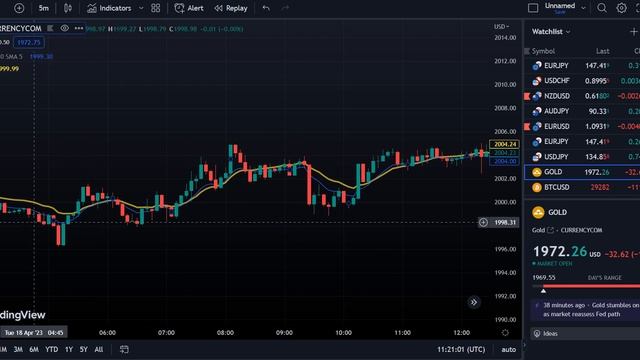
Task: Open the go to date calendar icon
Action: tap(124, 349)
